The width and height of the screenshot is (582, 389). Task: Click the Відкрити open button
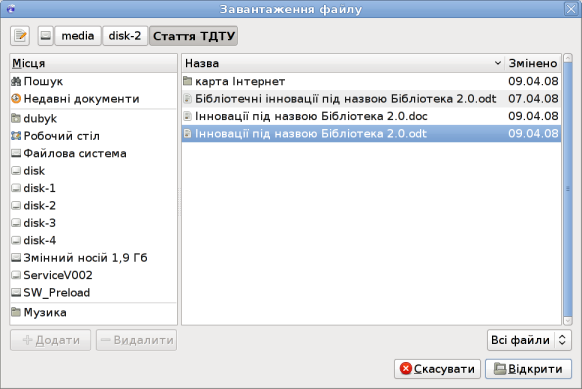[x=528, y=369]
